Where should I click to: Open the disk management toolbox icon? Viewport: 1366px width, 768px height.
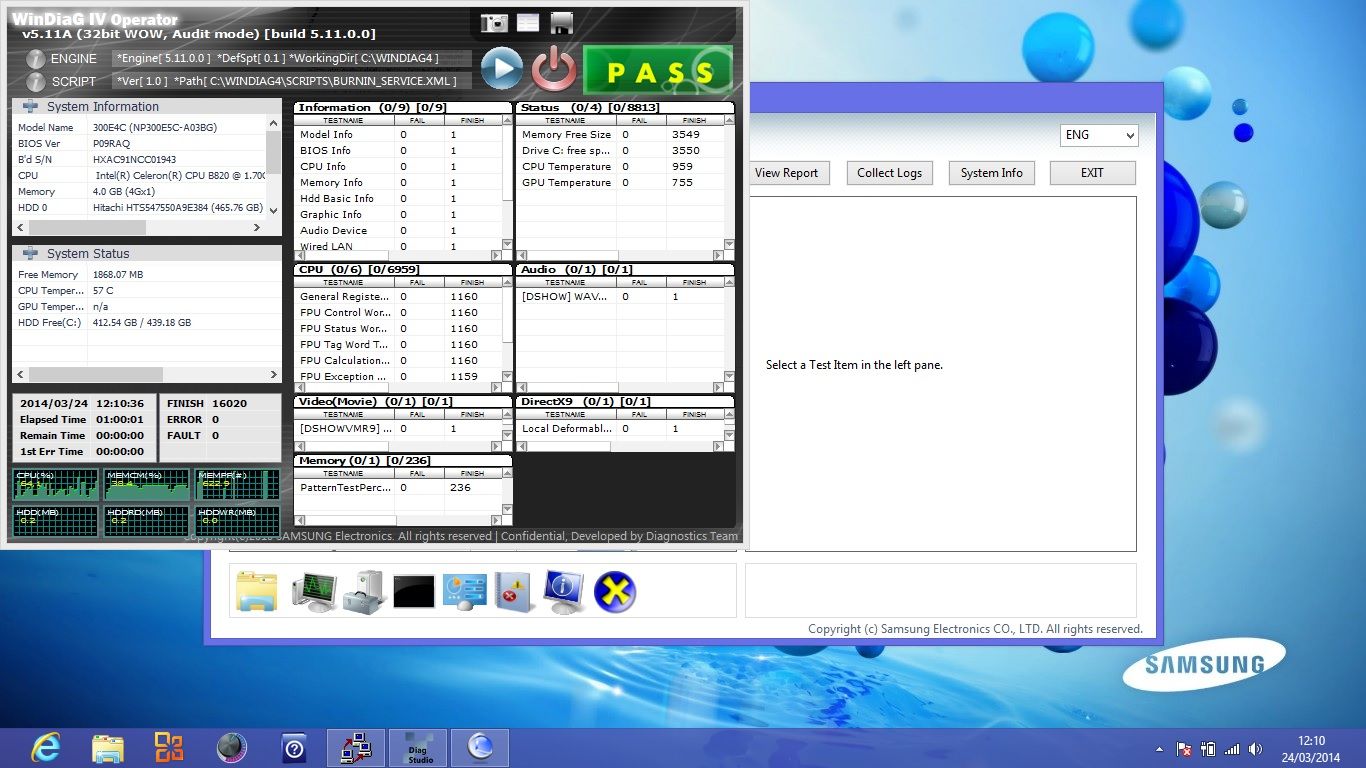(364, 591)
